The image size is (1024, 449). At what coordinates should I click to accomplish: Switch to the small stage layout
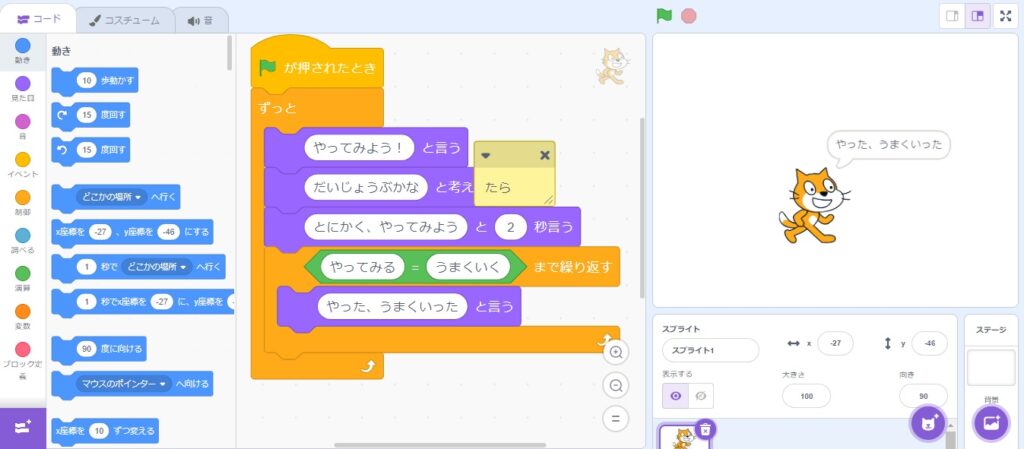[x=953, y=16]
